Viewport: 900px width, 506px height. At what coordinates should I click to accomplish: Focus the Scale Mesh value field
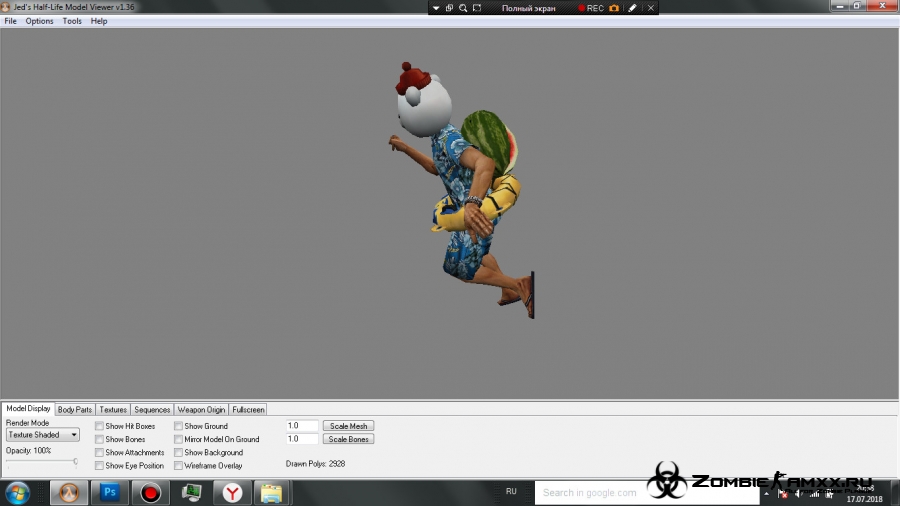tap(302, 426)
